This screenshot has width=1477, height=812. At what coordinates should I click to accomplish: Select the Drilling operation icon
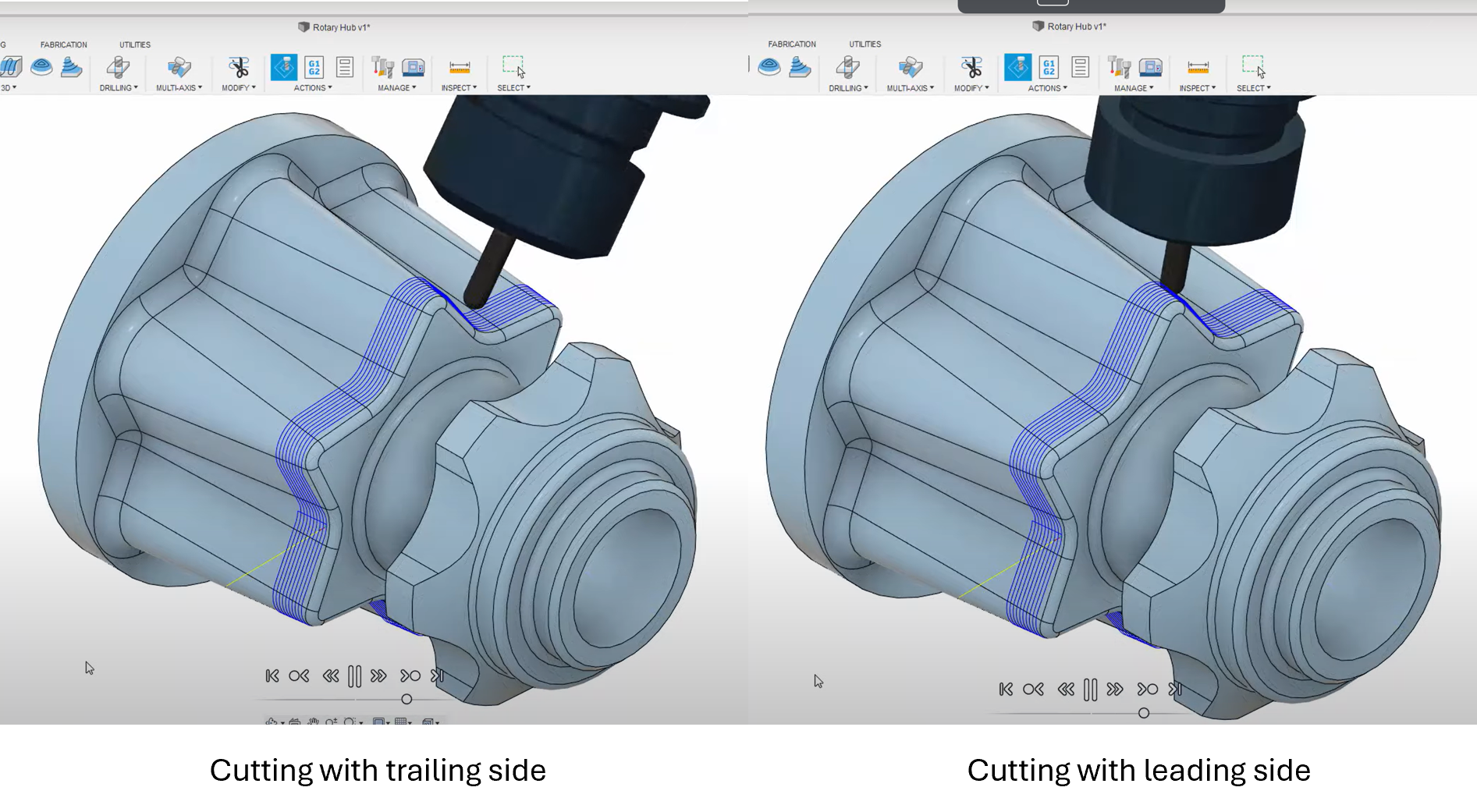(x=119, y=66)
